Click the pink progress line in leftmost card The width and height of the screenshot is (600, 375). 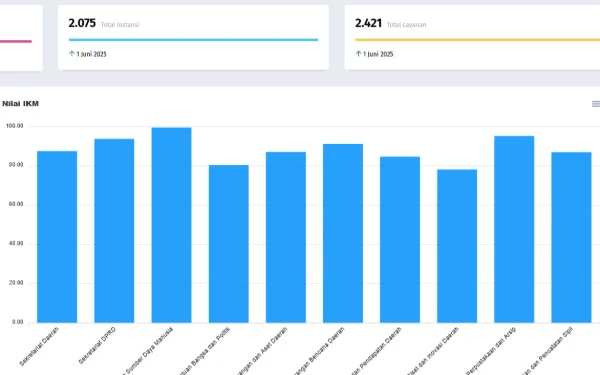coord(16,41)
